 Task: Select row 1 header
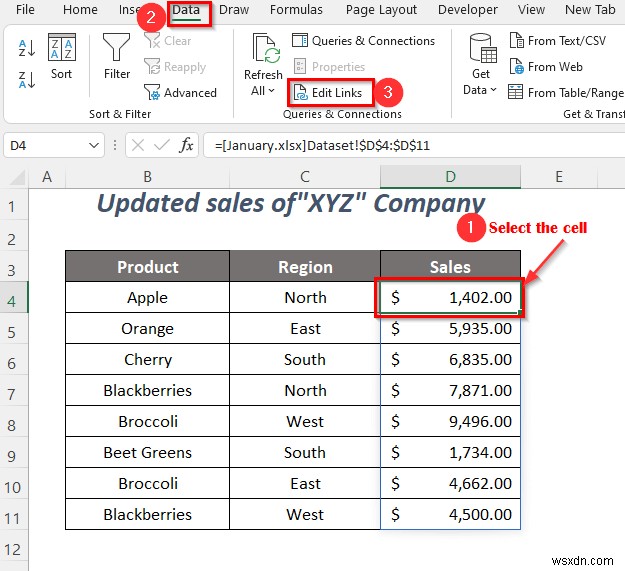[x=12, y=206]
